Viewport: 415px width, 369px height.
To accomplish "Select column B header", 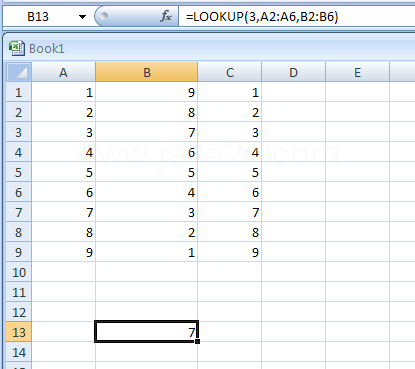I will tap(147, 72).
